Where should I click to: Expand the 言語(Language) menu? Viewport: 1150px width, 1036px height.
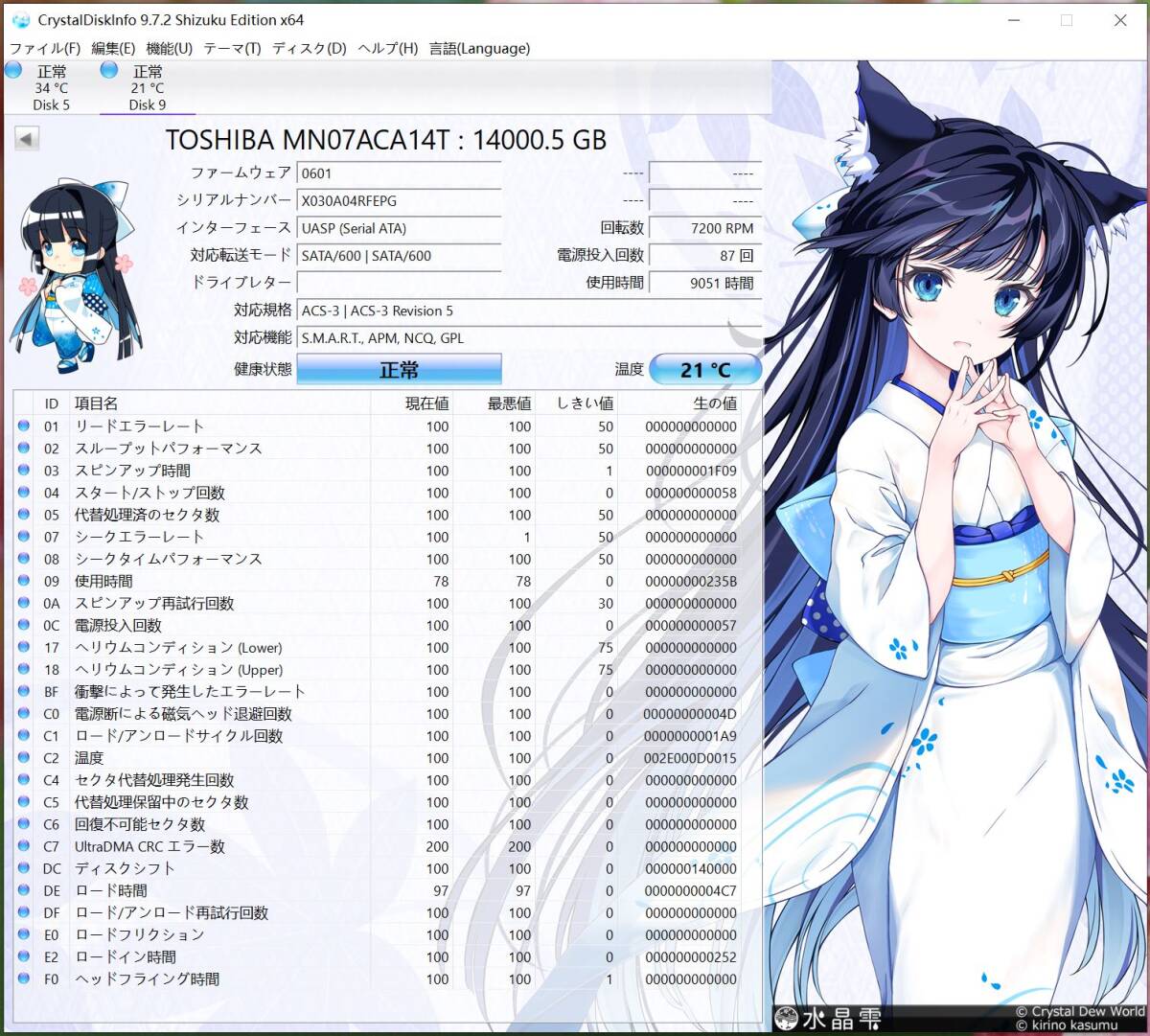[x=479, y=48]
